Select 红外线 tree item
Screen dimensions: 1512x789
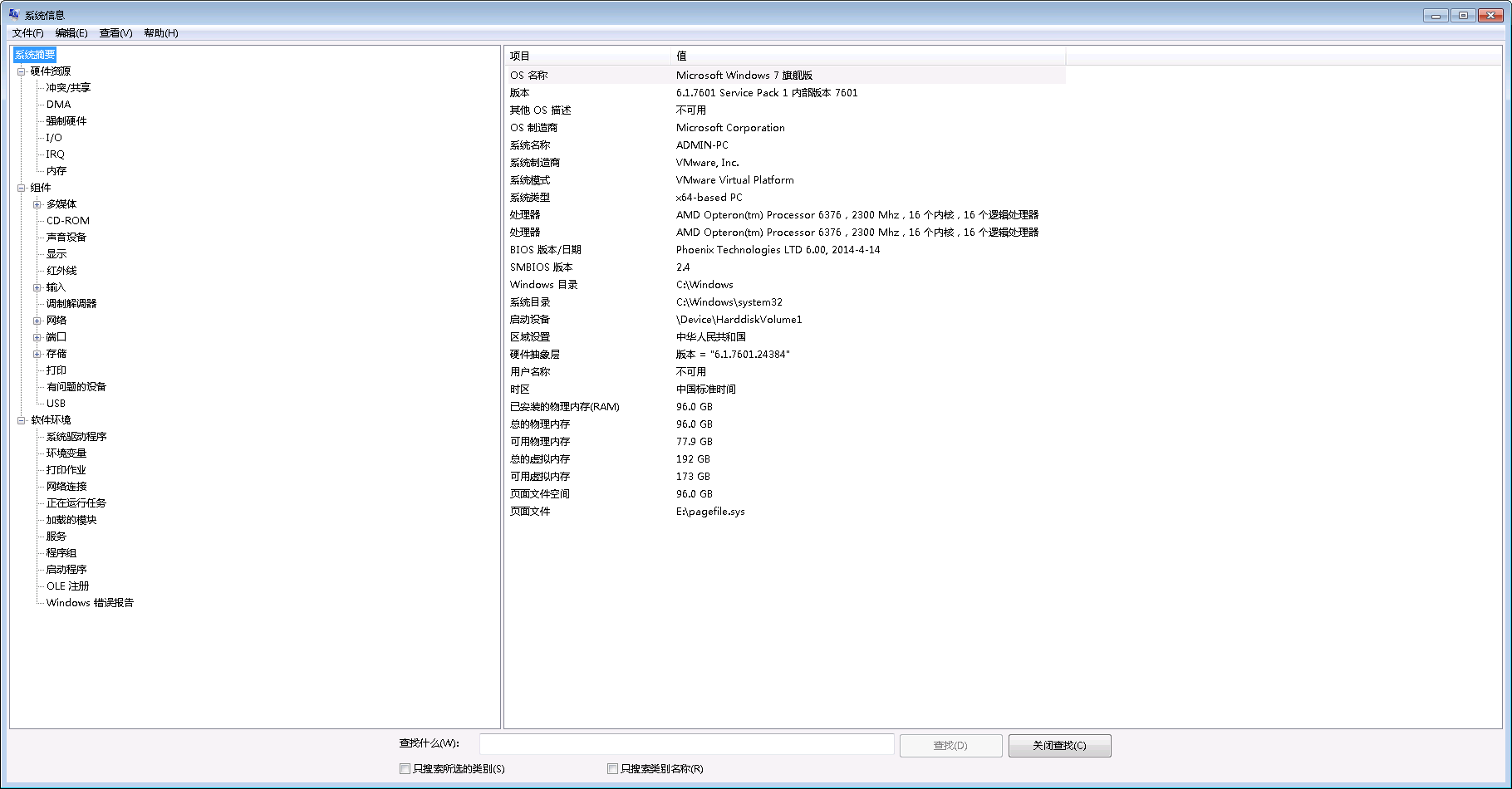click(61, 271)
